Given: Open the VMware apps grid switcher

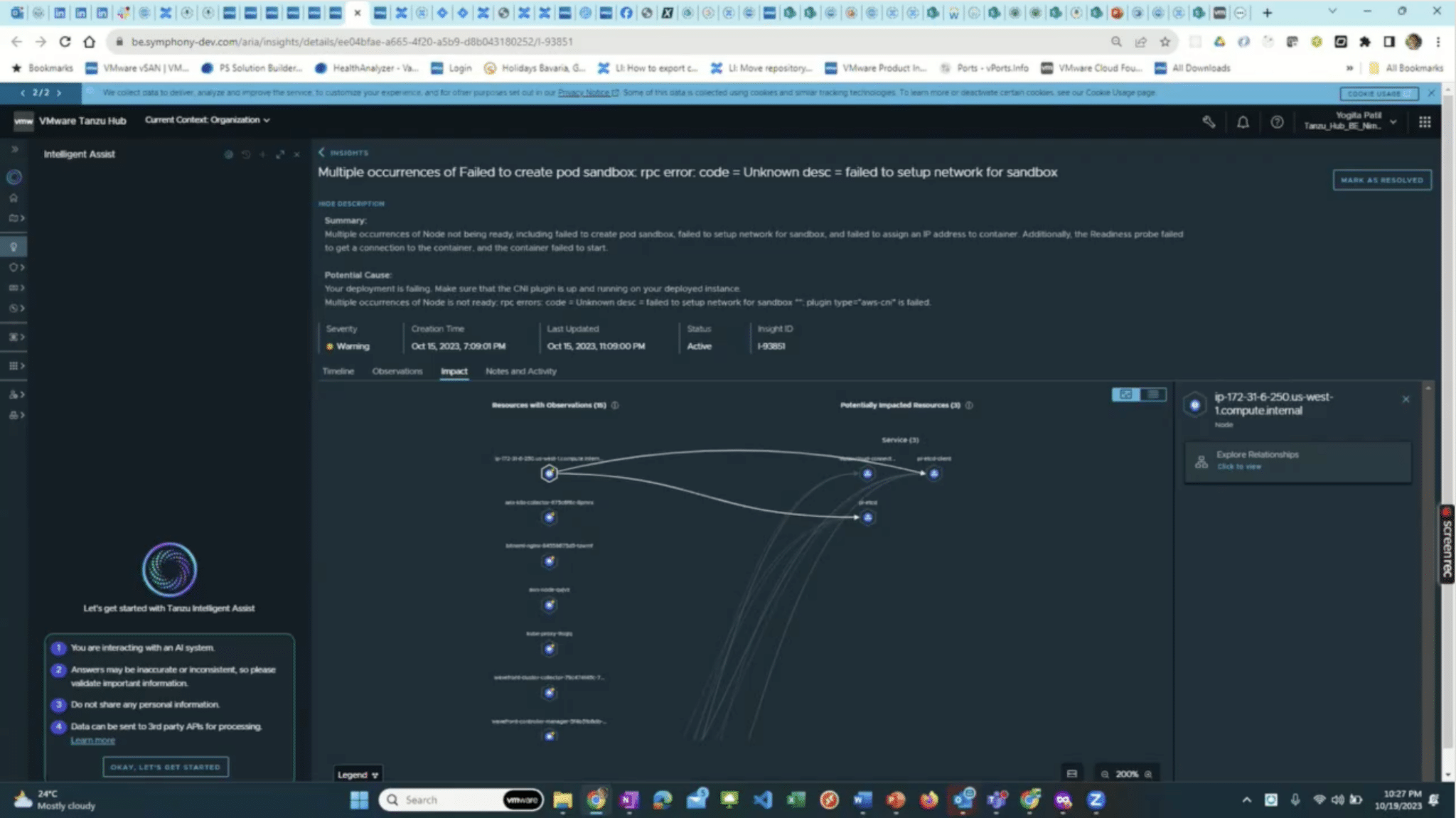Looking at the screenshot, I should click(x=1425, y=122).
